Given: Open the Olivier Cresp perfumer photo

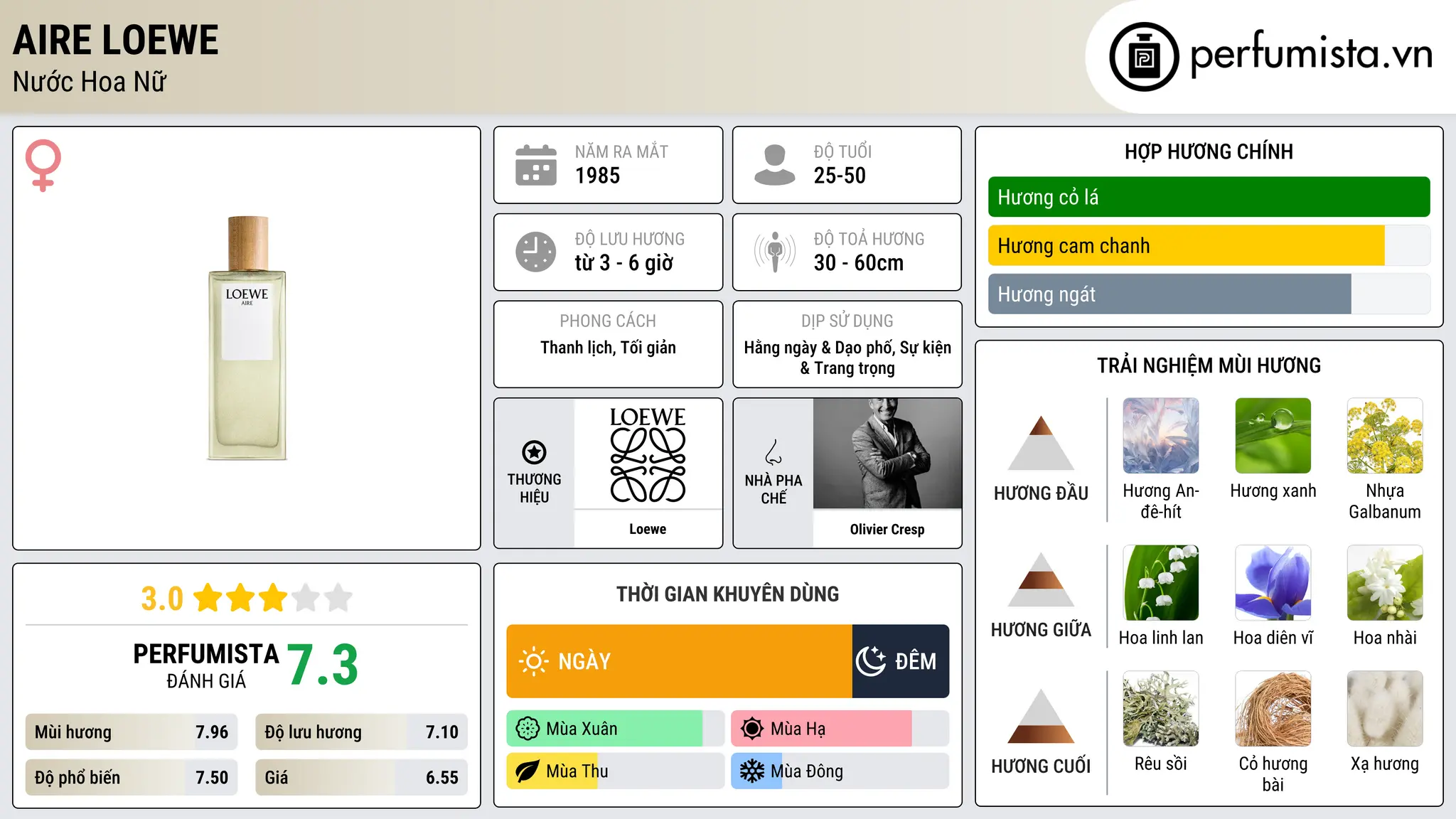Looking at the screenshot, I should pyautogui.click(x=887, y=454).
